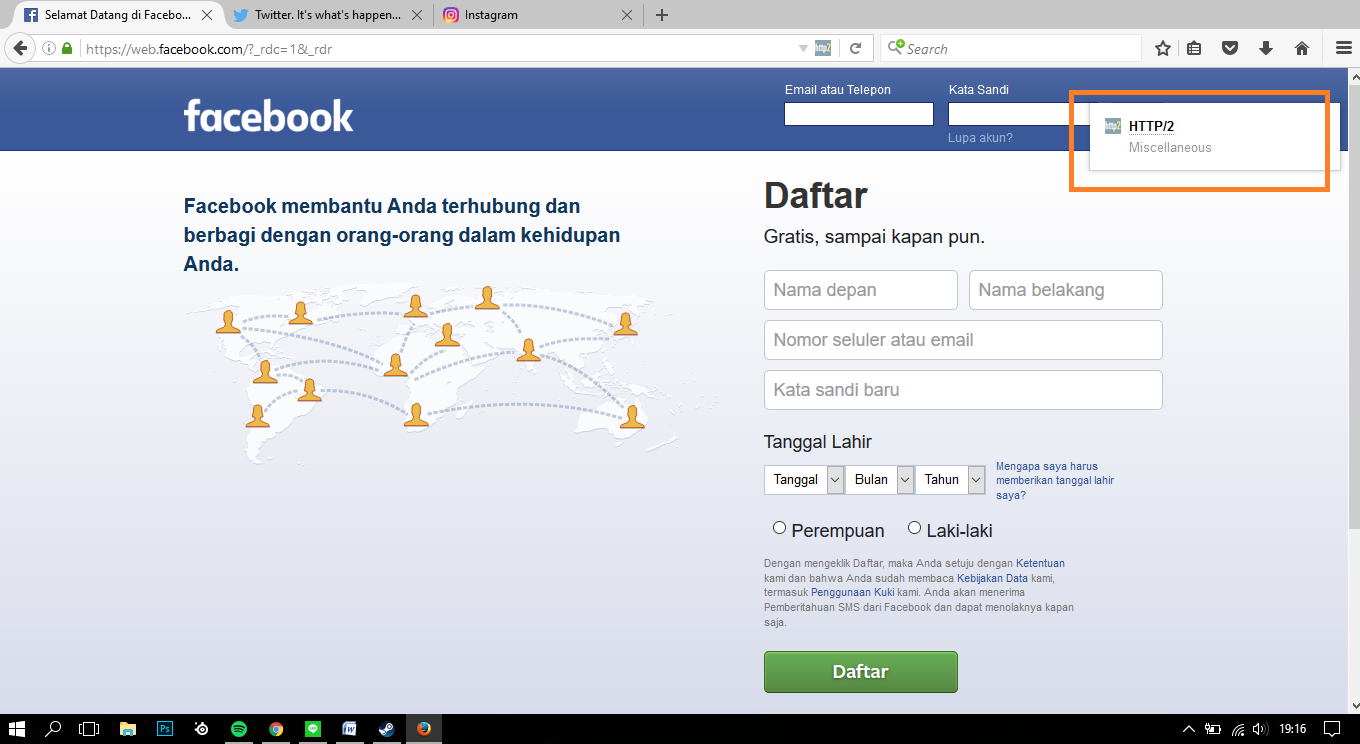This screenshot has width=1360, height=744.
Task: Open site information icon in address bar
Action: pyautogui.click(x=50, y=48)
